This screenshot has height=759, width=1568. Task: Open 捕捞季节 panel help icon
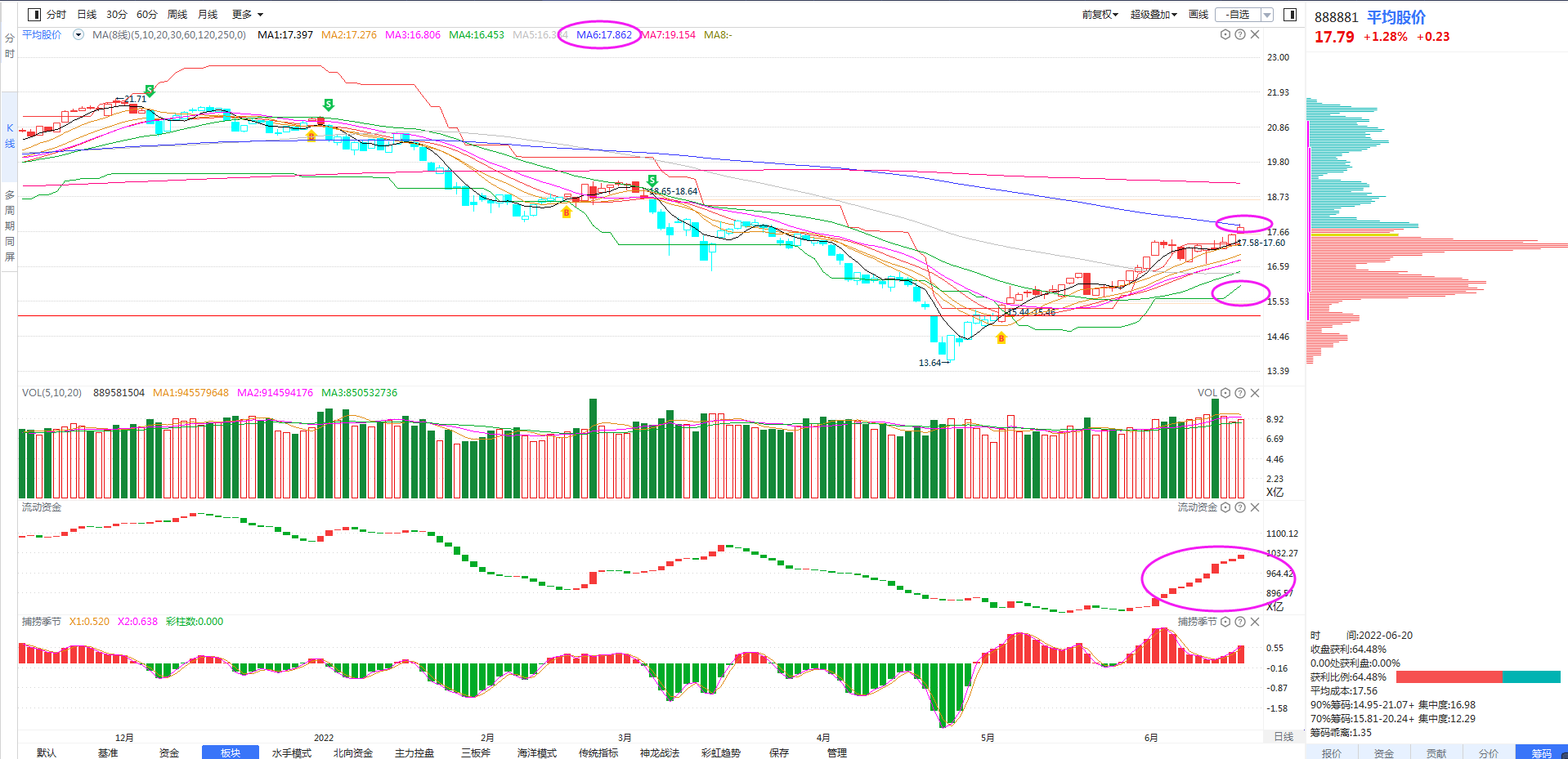coord(1240,622)
